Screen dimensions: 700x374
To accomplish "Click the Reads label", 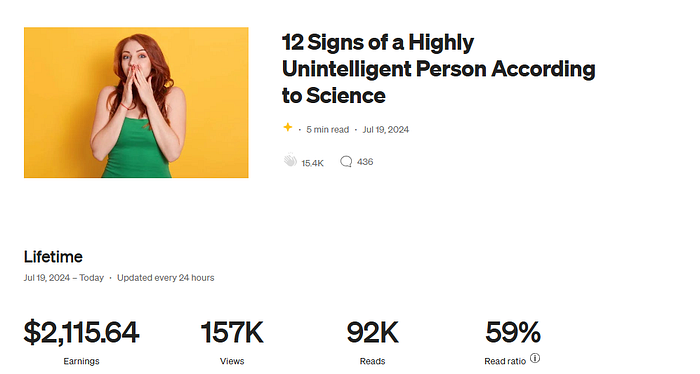I will coord(372,361).
